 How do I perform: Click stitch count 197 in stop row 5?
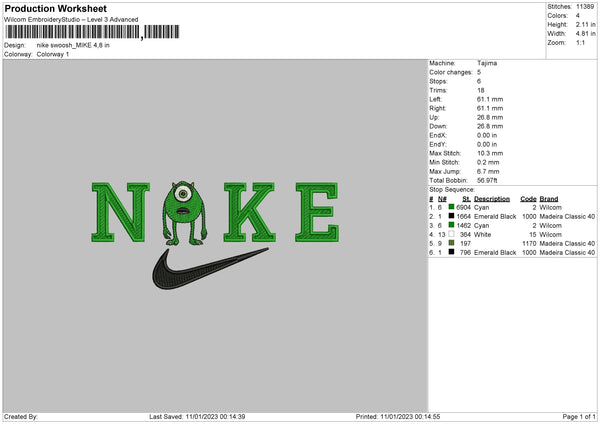click(x=466, y=243)
